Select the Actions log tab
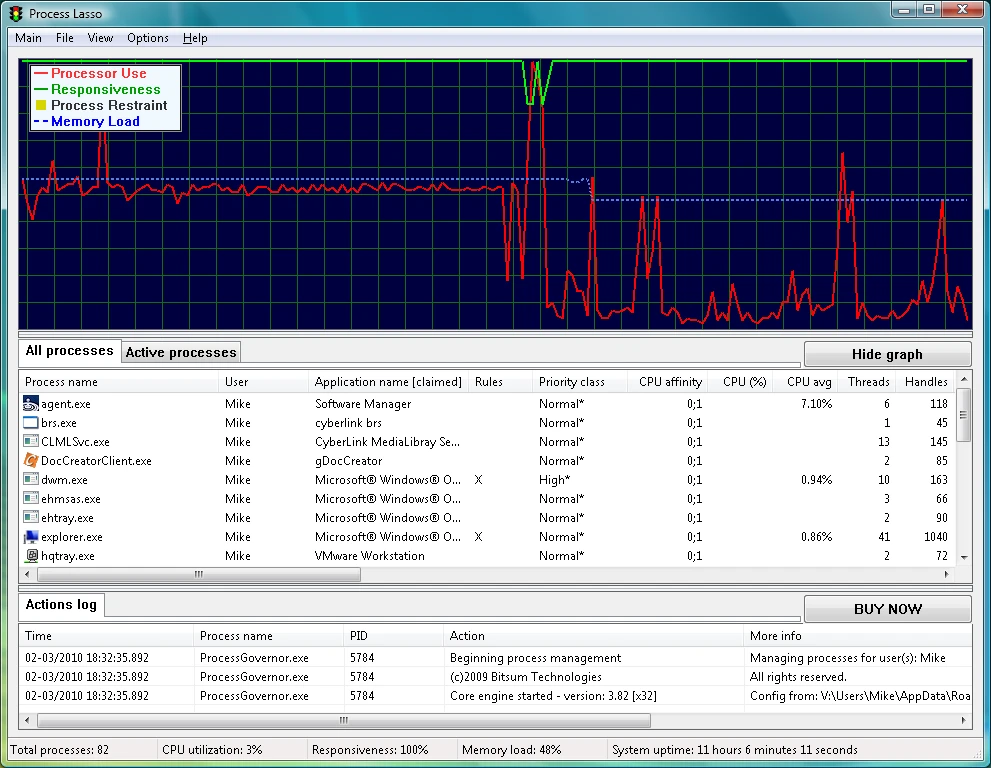The height and width of the screenshot is (768, 991). point(62,604)
